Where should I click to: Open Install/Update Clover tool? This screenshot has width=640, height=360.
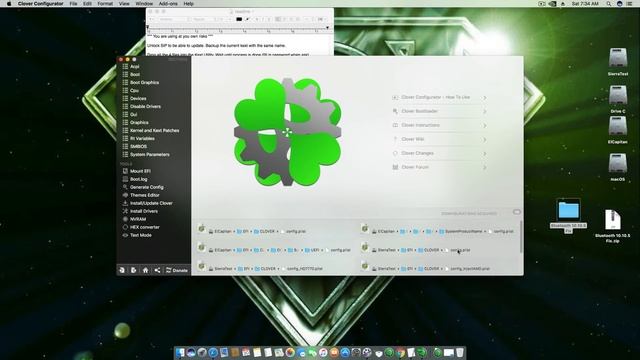151,203
